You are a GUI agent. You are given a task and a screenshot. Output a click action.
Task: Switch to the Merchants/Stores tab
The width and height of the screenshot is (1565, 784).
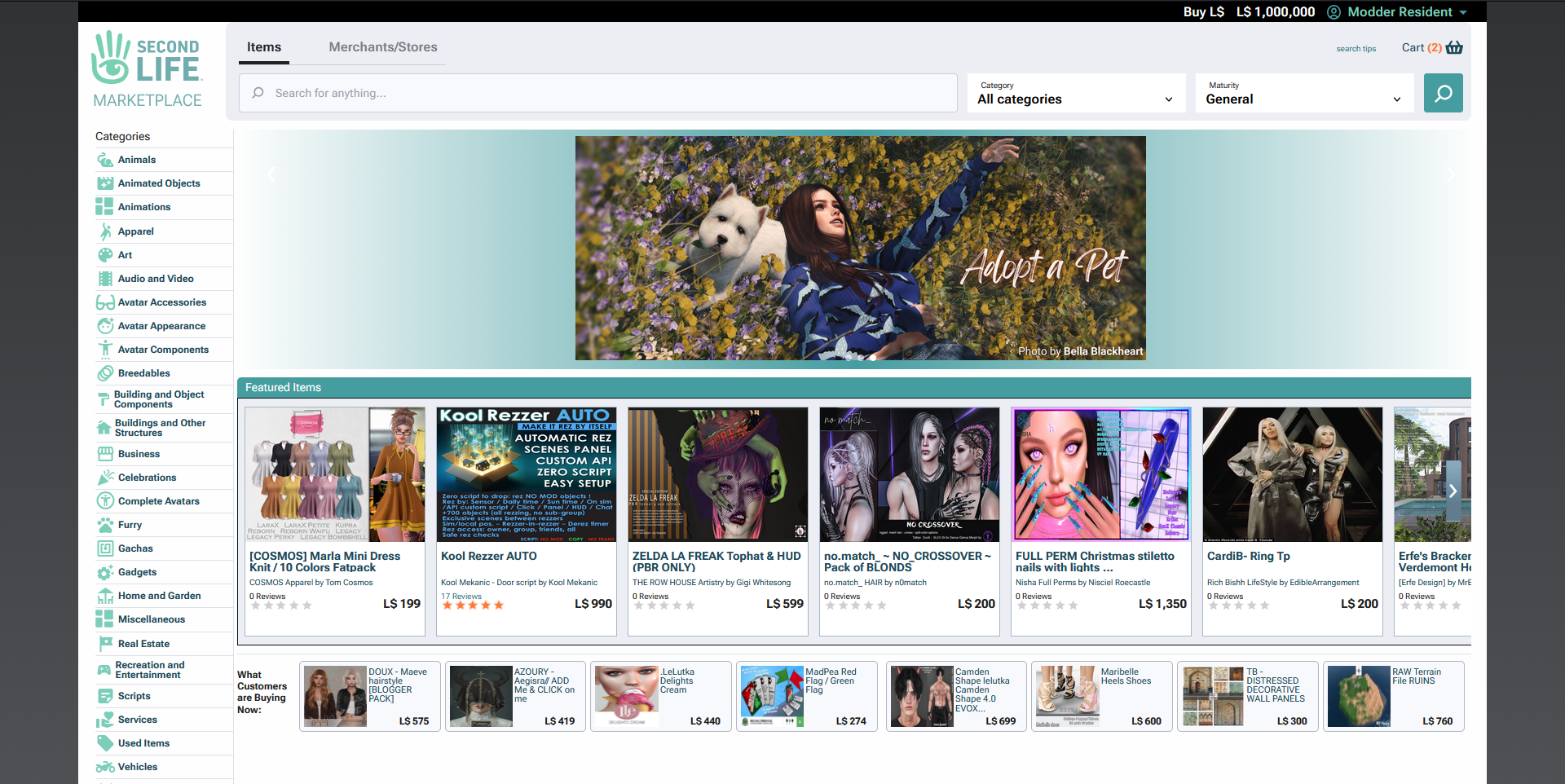point(383,46)
